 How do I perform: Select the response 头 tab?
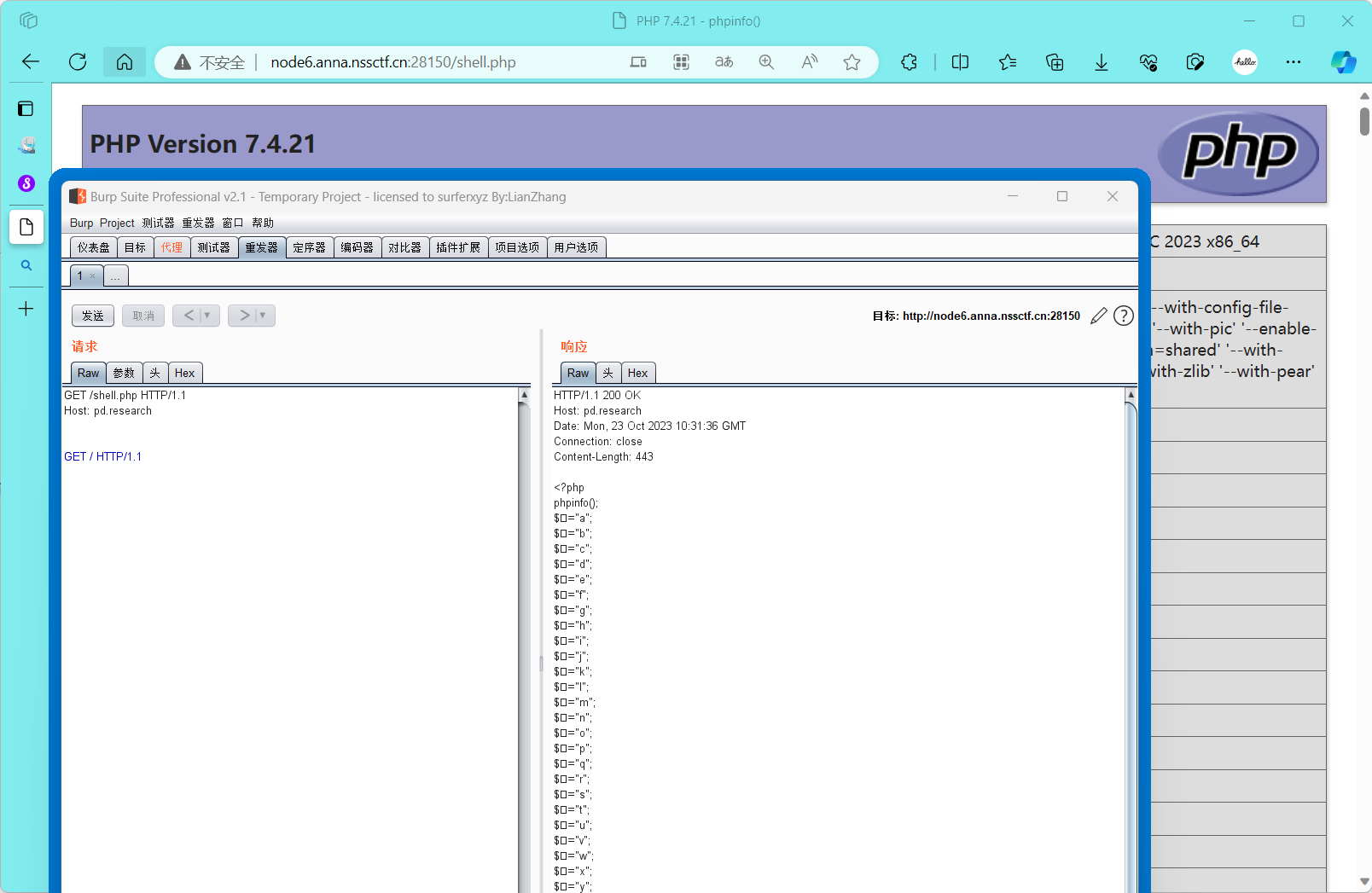608,373
